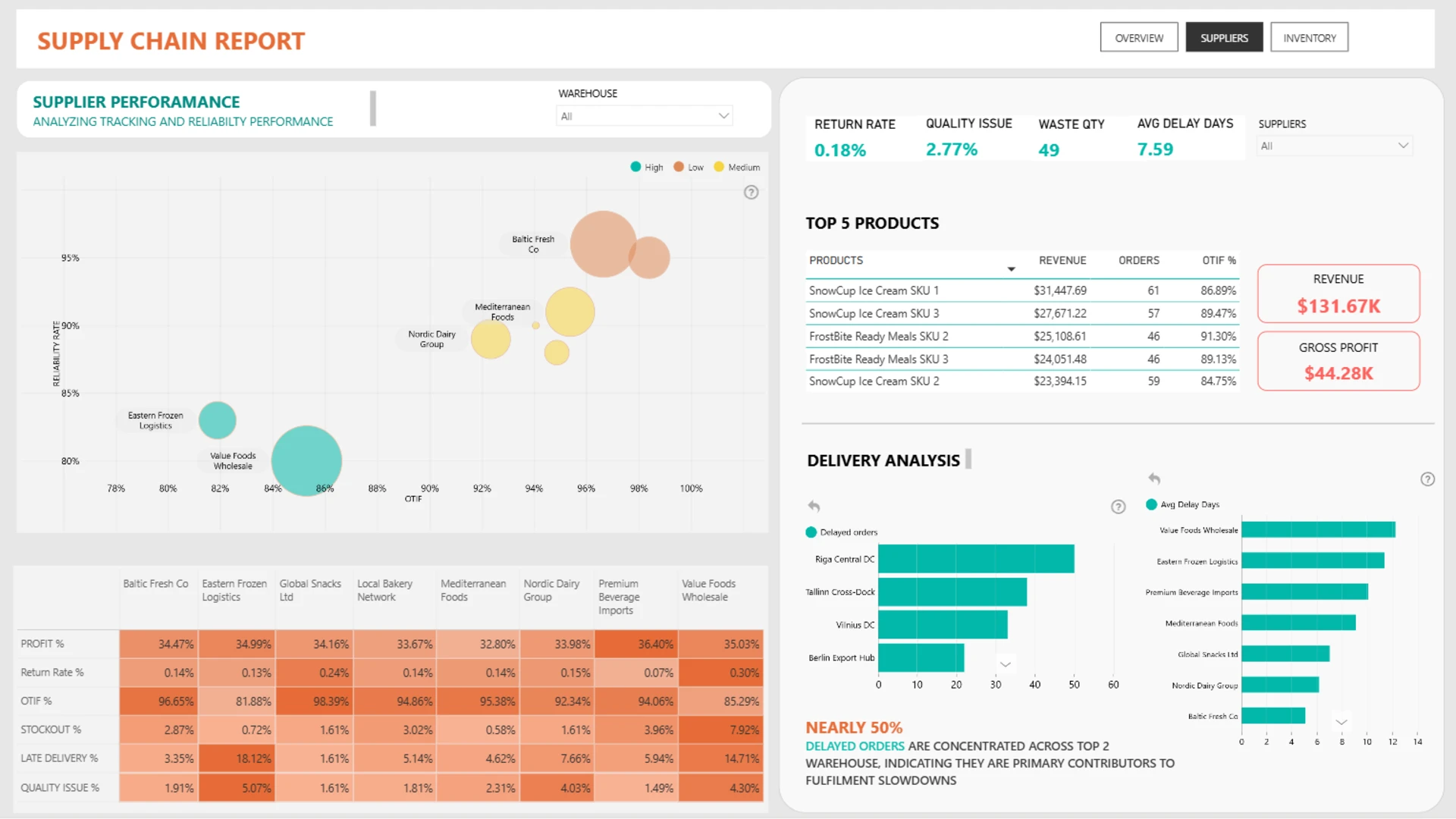Click help icon above Avg Delay Days chart
The width and height of the screenshot is (1456, 819).
pyautogui.click(x=1427, y=479)
